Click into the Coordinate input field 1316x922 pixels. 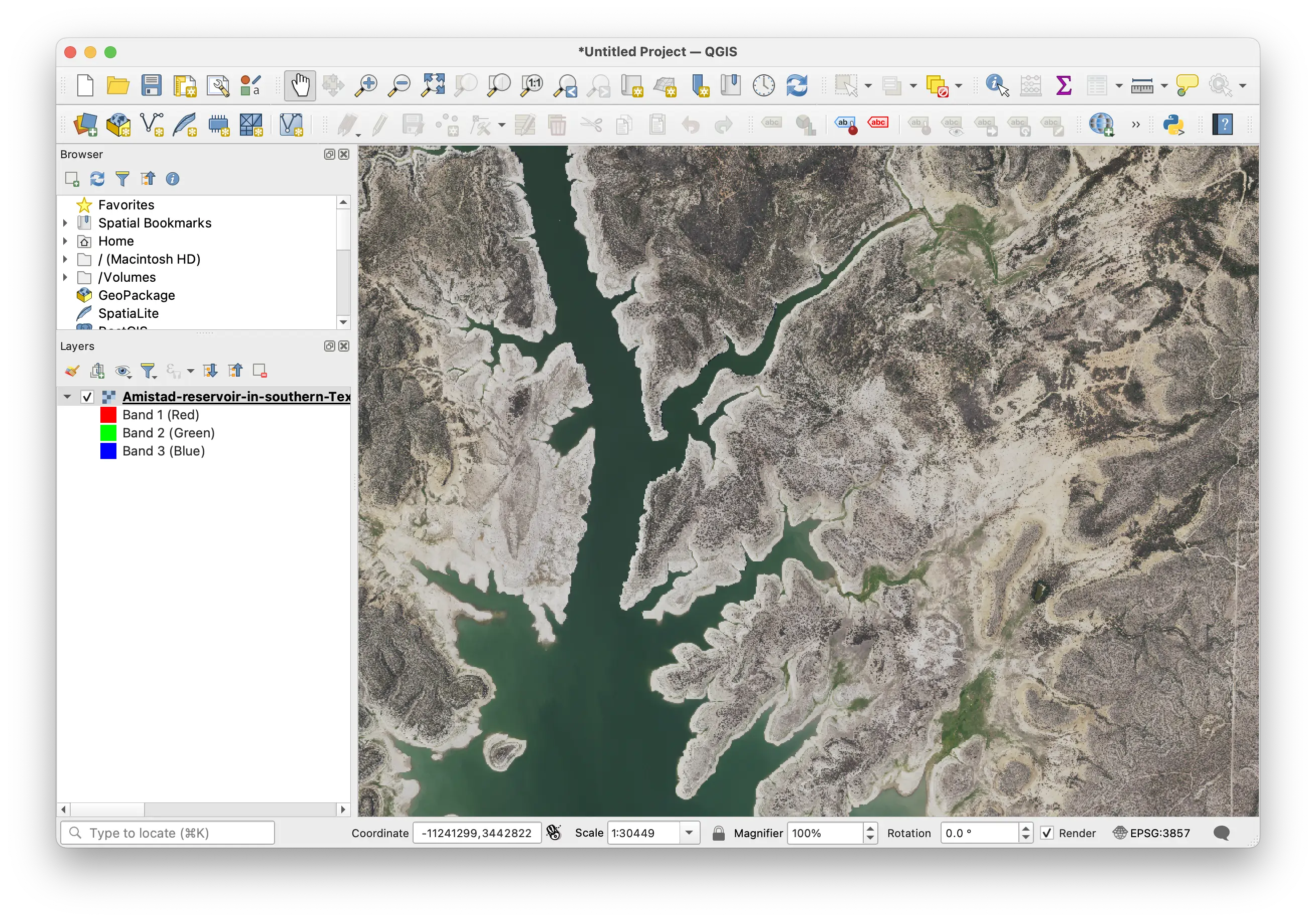tap(477, 833)
